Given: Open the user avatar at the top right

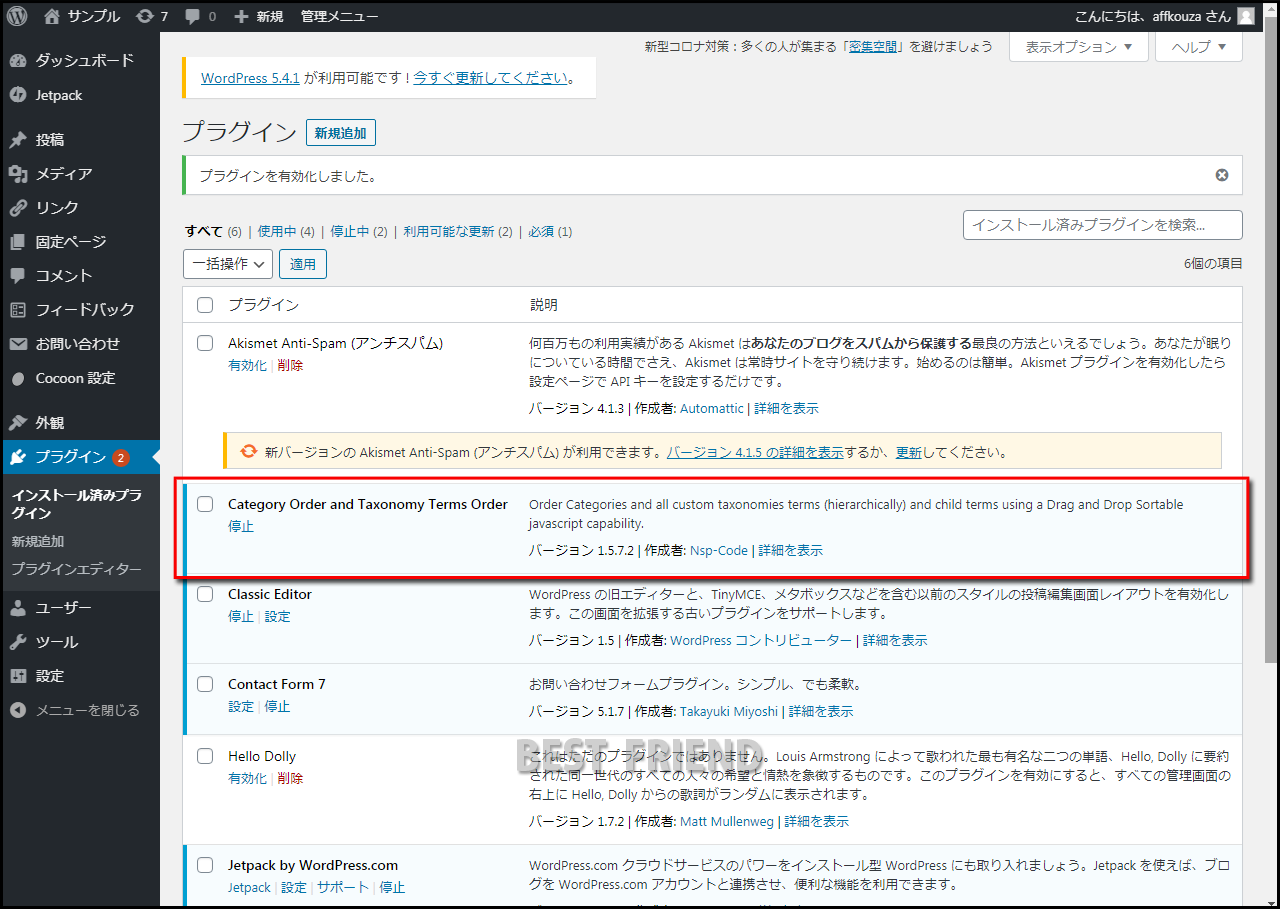Looking at the screenshot, I should point(1245,16).
